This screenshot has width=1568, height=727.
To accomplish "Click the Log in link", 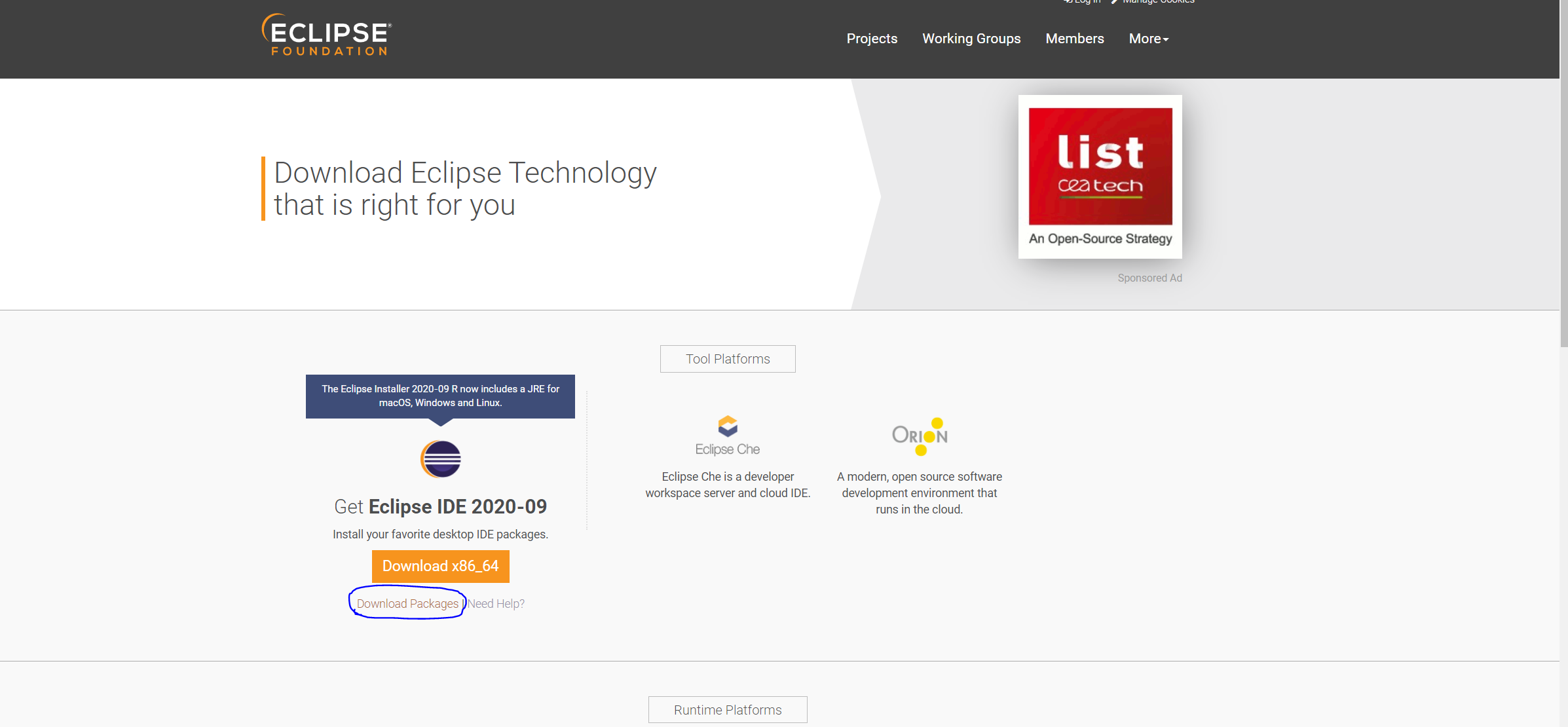I will [1082, 2].
